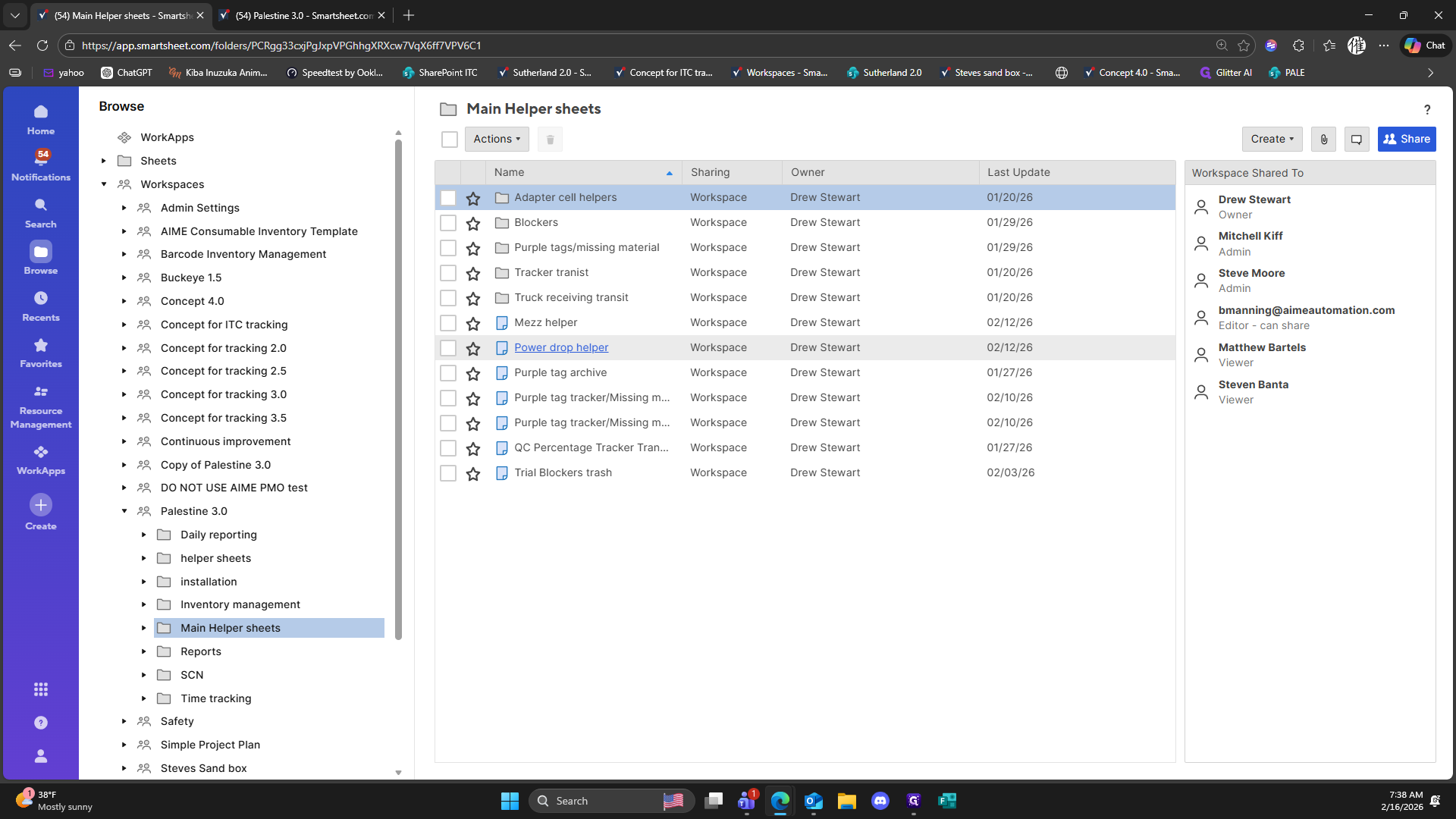1456x819 pixels.
Task: Check the Blockers folder checkbox
Action: coord(448,223)
